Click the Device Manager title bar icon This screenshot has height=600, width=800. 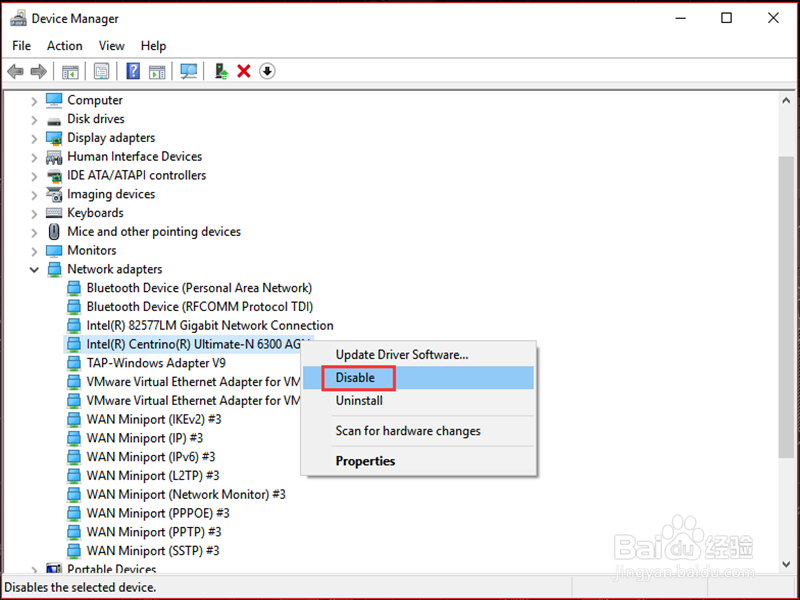tap(18, 18)
